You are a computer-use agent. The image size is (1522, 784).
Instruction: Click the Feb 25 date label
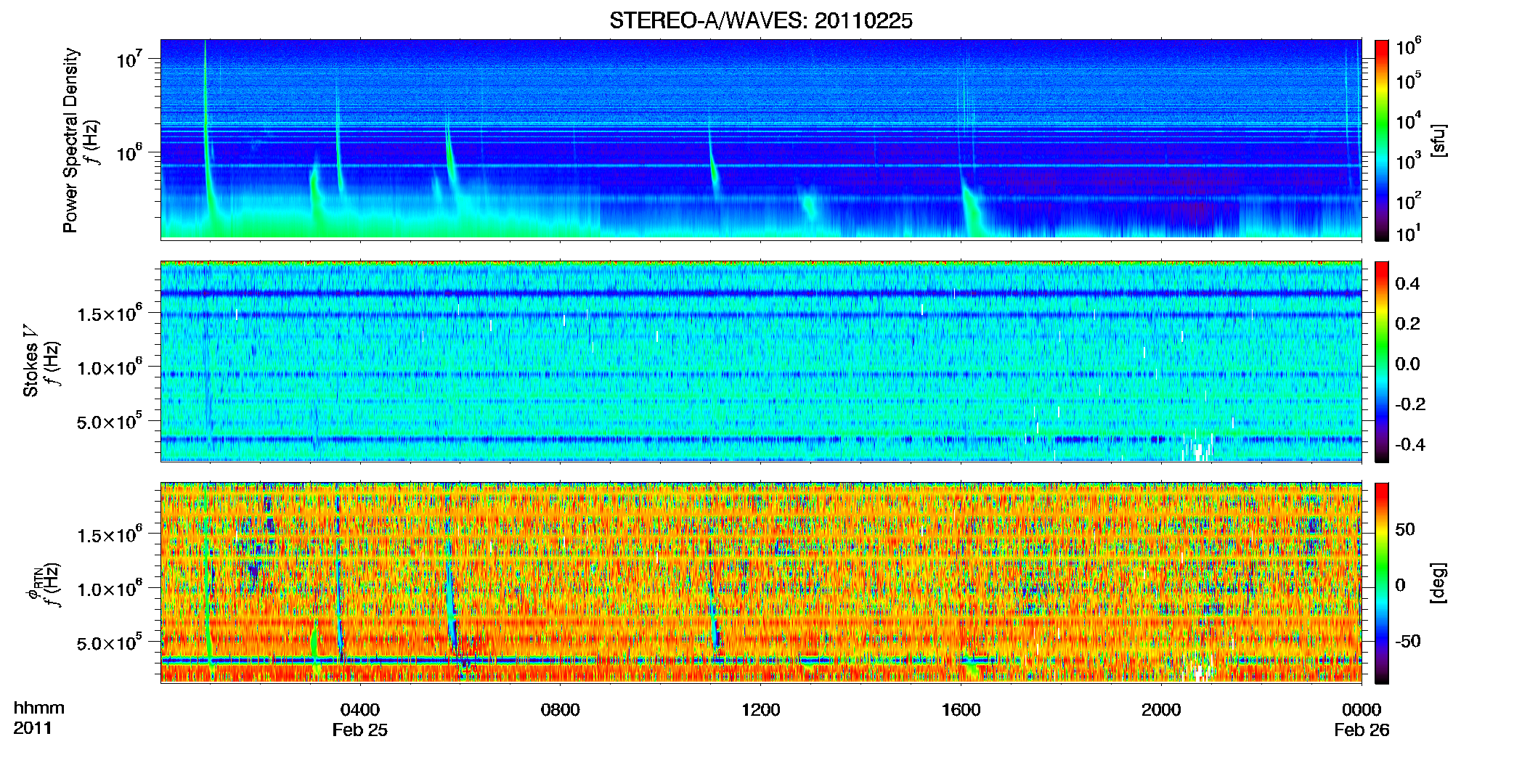(360, 730)
